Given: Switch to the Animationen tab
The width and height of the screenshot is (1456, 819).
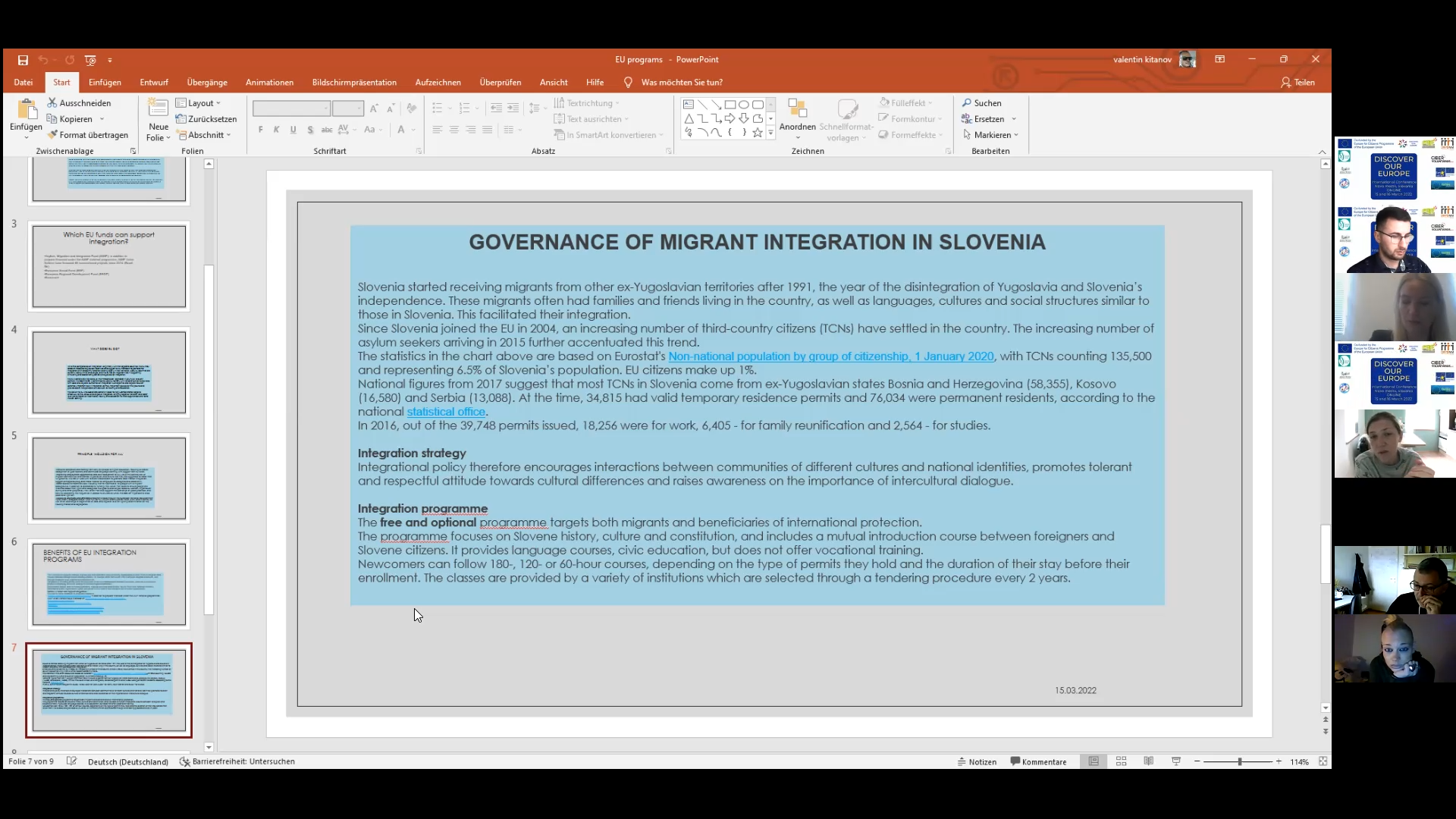Looking at the screenshot, I should [x=269, y=82].
